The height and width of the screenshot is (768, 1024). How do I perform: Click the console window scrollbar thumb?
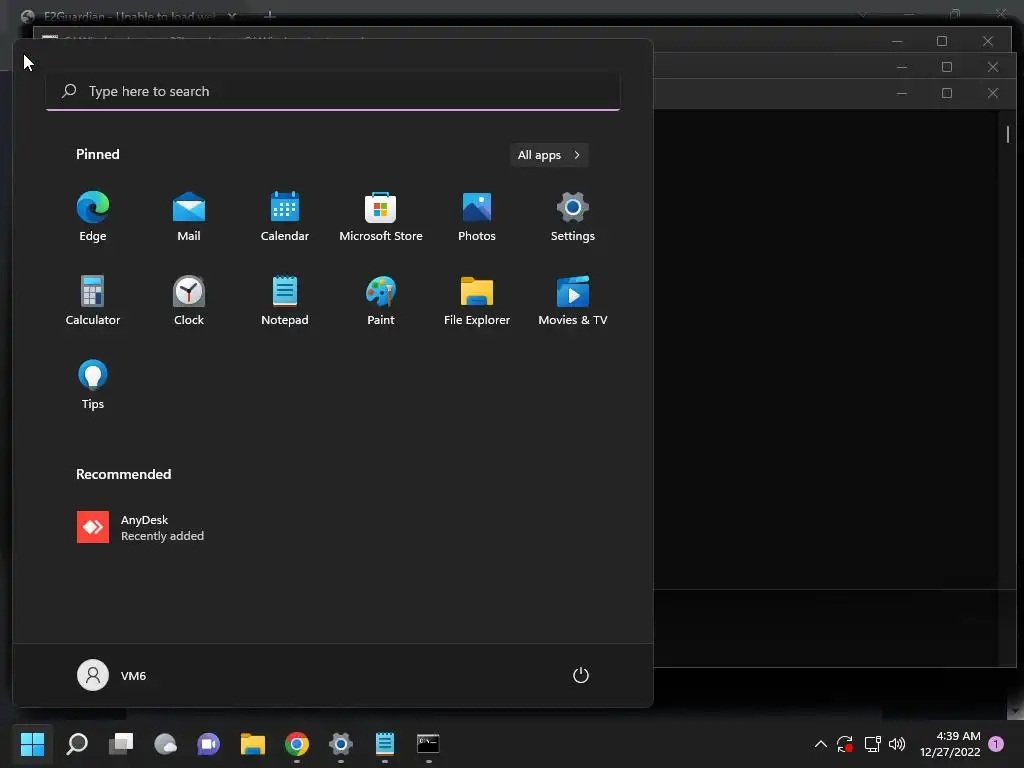click(1008, 135)
